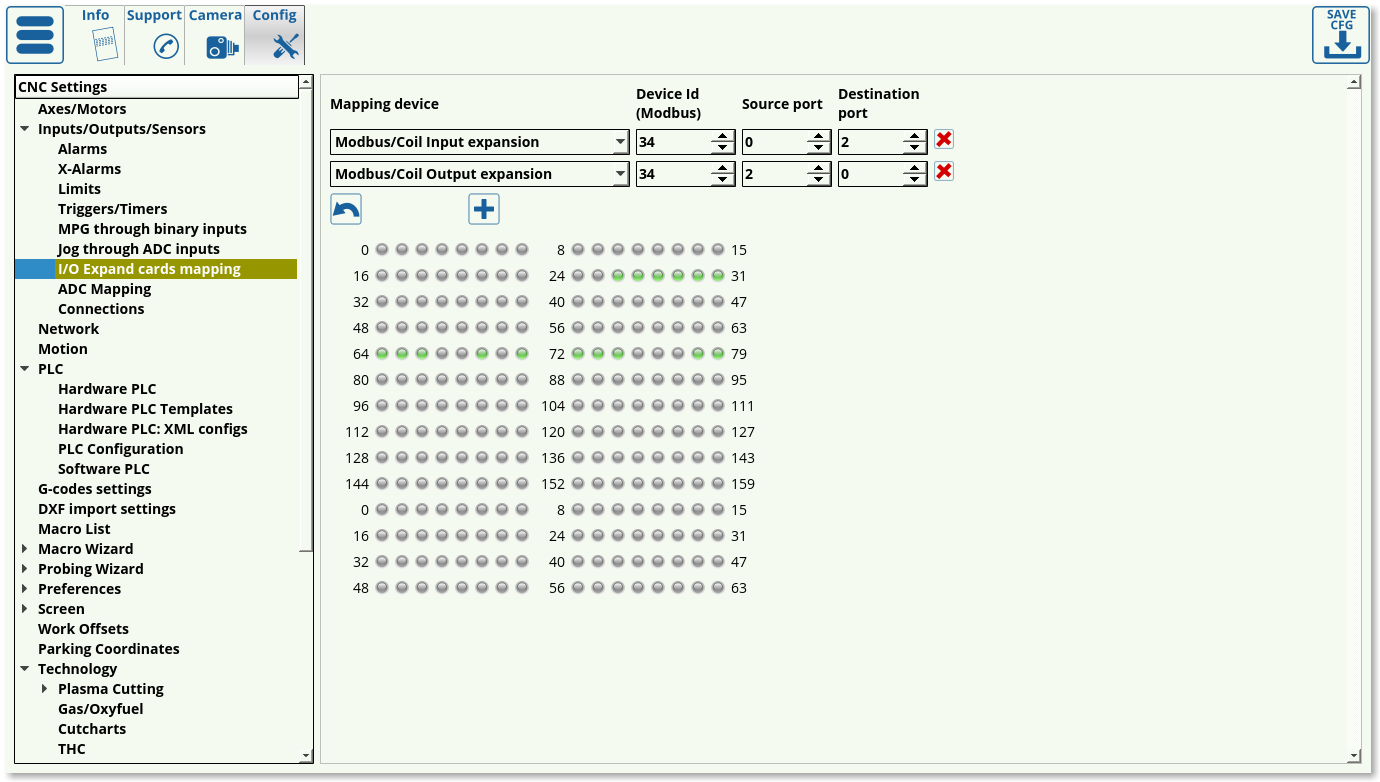Screen dimensions: 1380x782
Task: Remove the Coil Output expansion mapping row
Action: (x=943, y=172)
